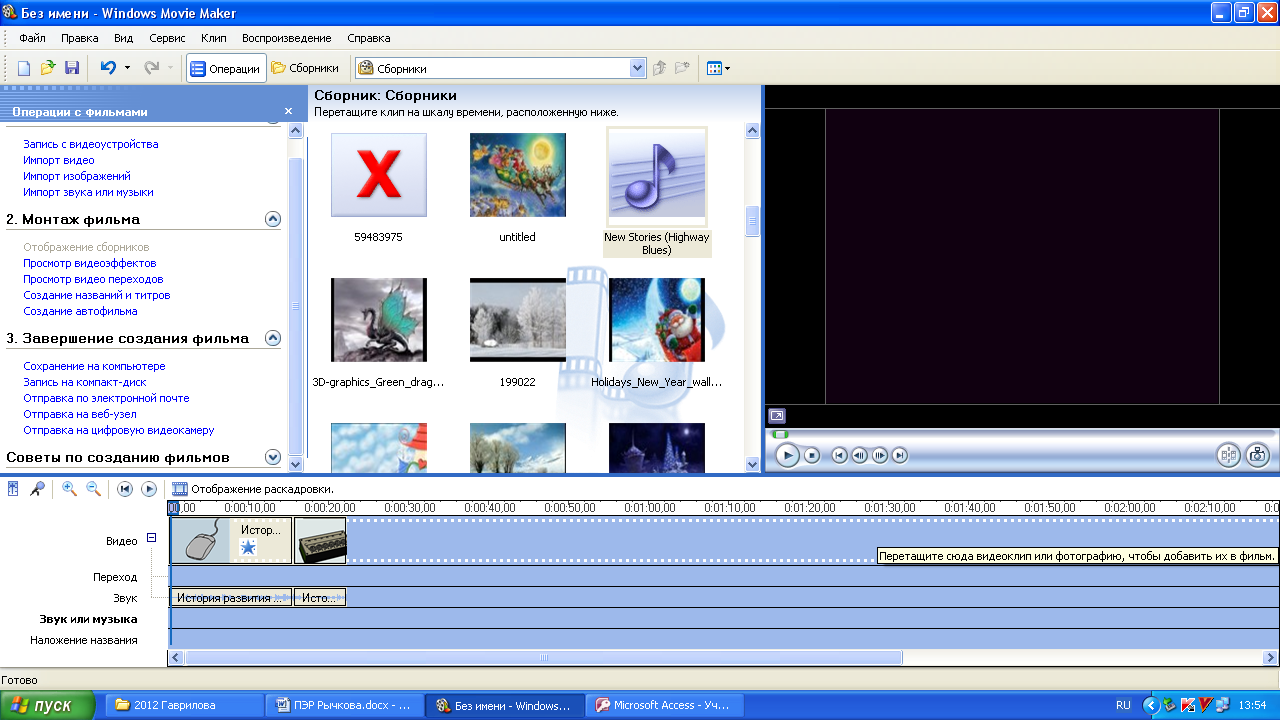Open the Справка menu
The width and height of the screenshot is (1280, 720).
pyautogui.click(x=368, y=38)
